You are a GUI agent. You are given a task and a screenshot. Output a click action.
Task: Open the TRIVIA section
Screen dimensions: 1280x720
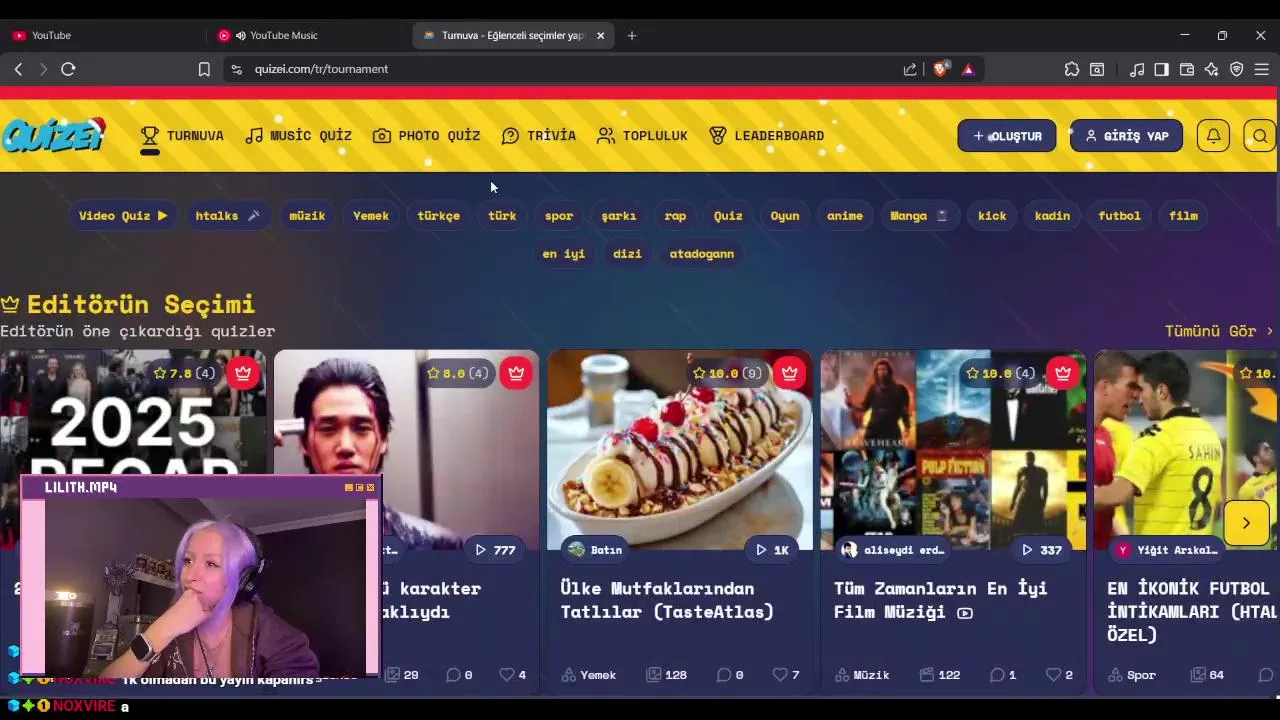pos(539,136)
